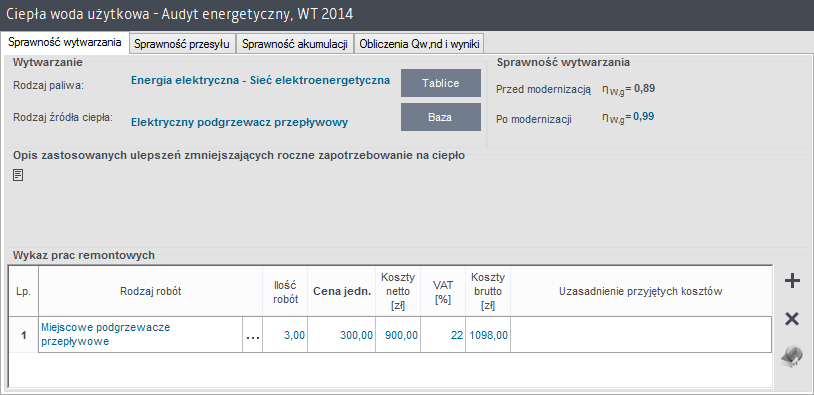Click the Cena jedn. column header
The width and height of the screenshot is (814, 395).
[342, 291]
